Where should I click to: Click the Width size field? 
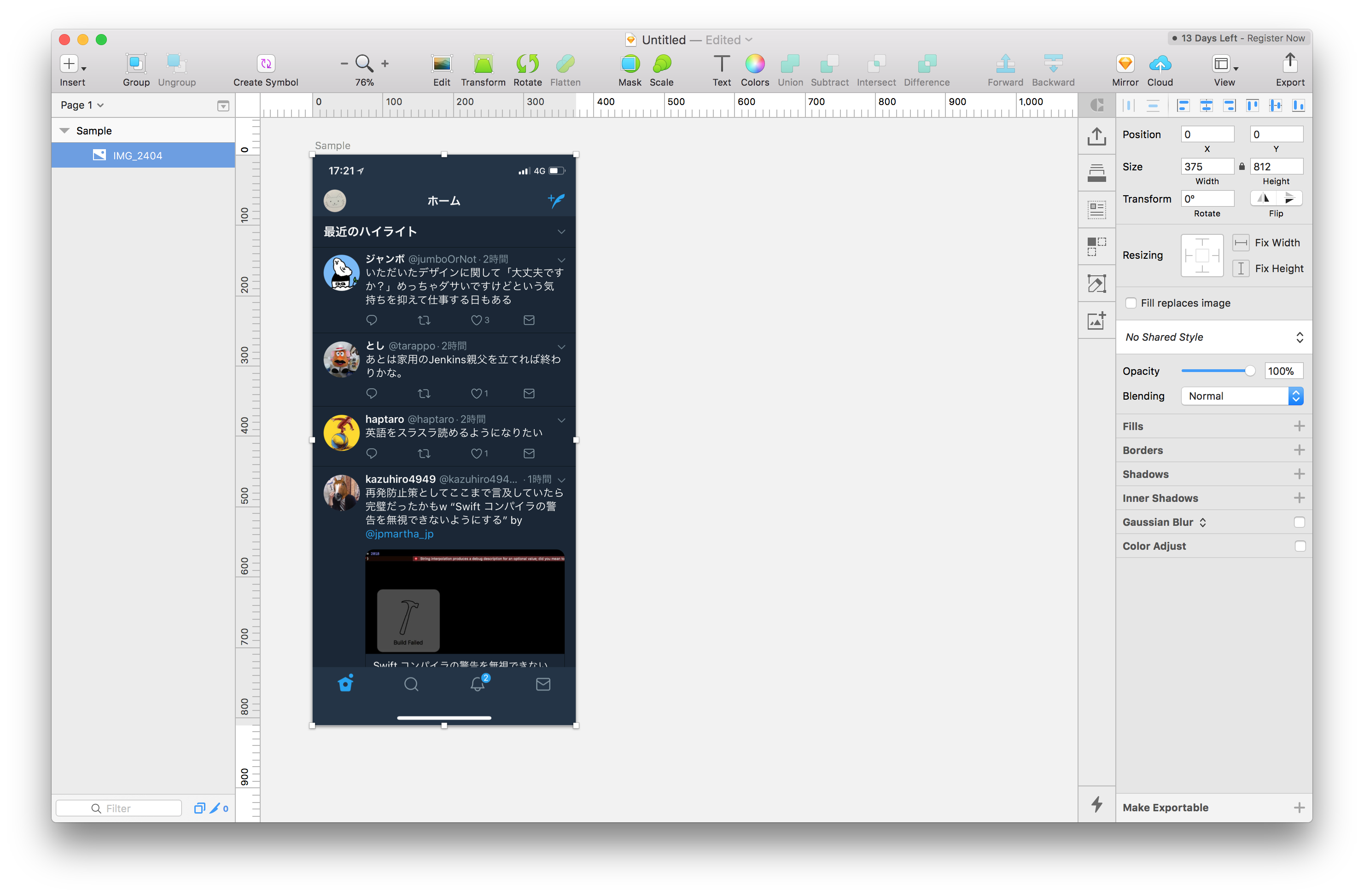[1207, 167]
